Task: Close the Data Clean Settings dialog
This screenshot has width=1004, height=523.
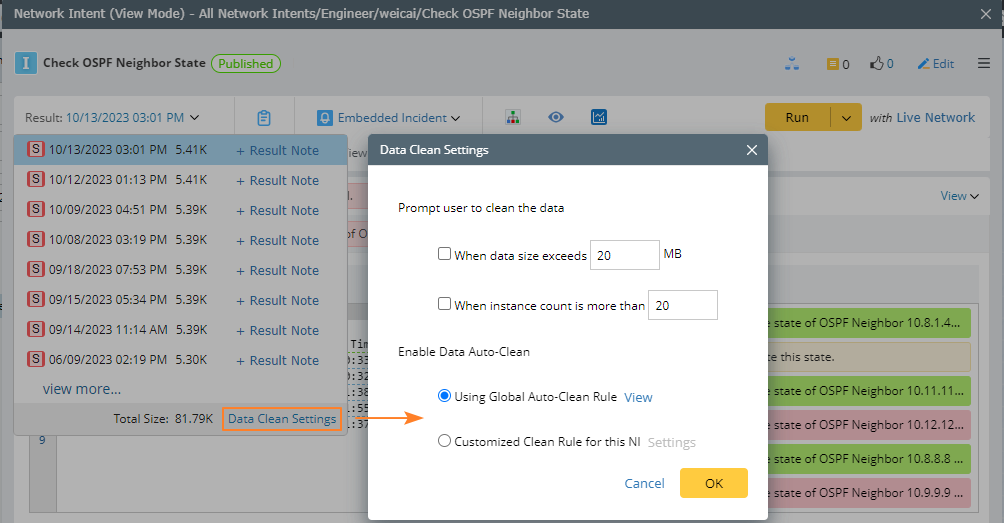Action: (752, 150)
